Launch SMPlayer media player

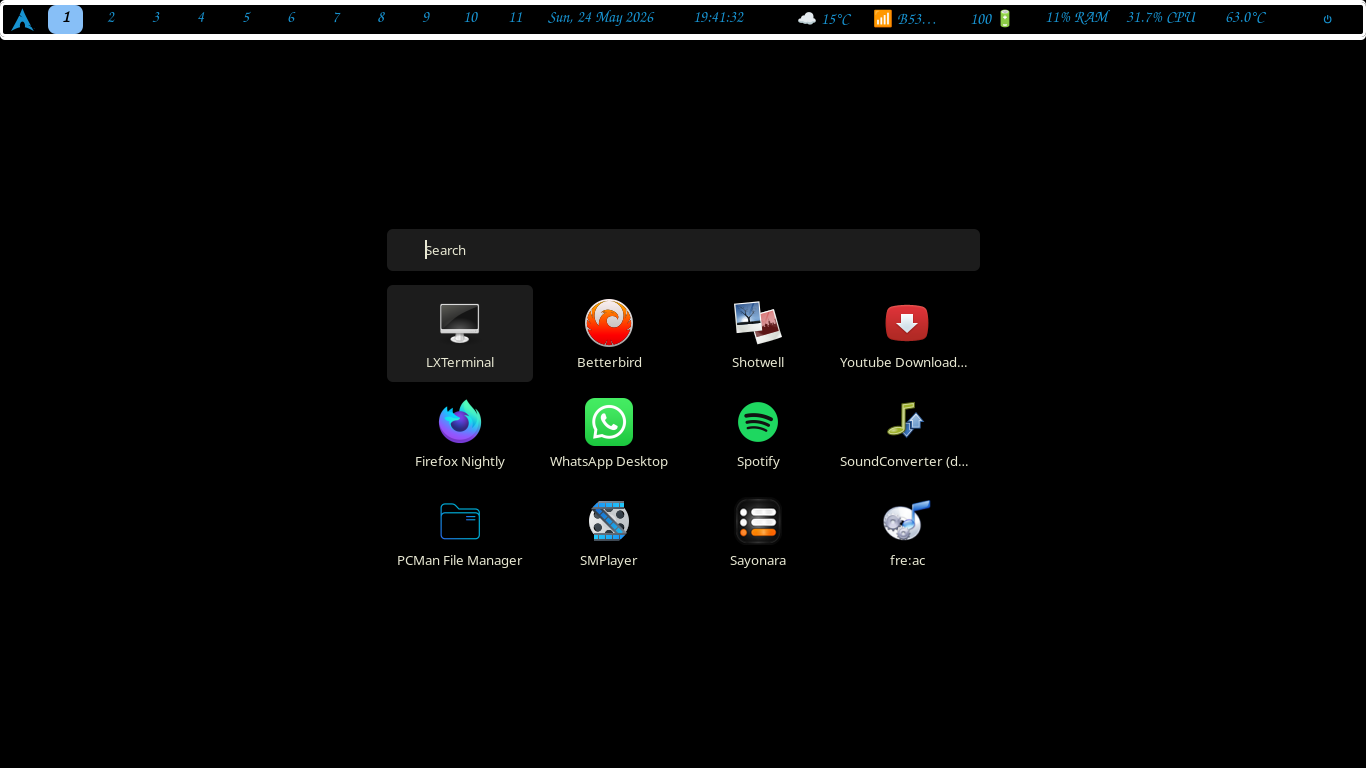tap(609, 521)
